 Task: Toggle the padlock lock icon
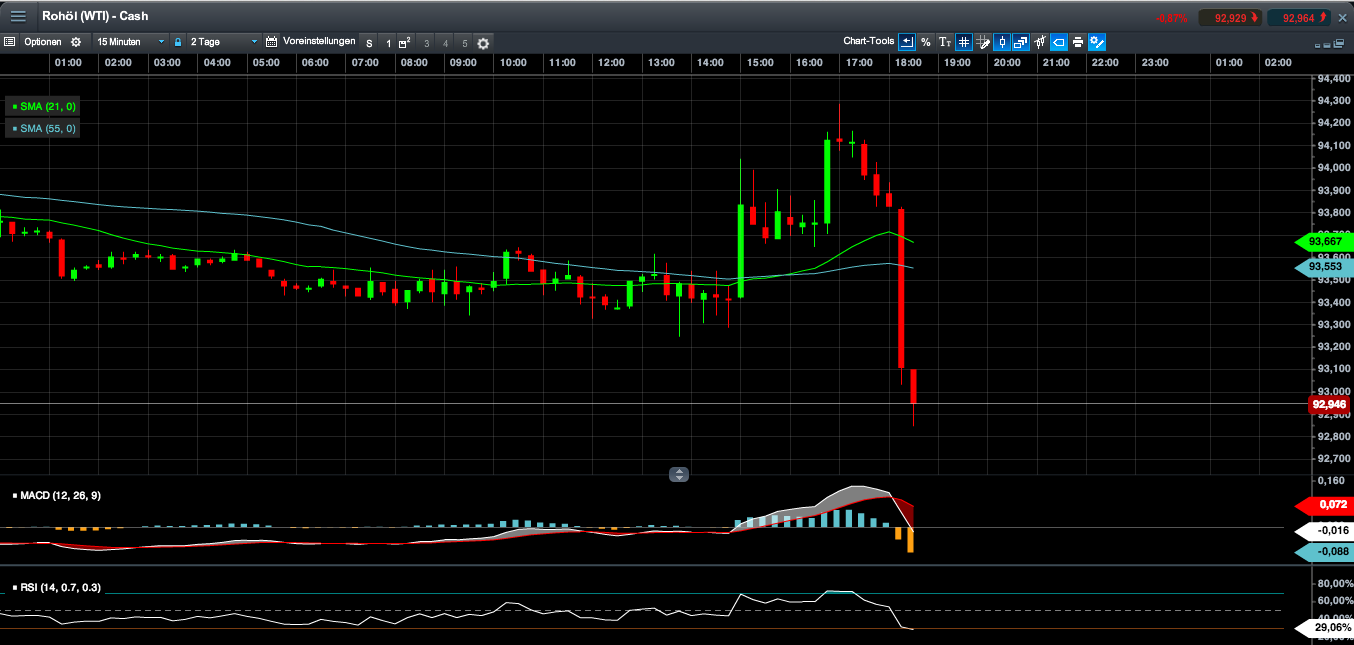point(178,42)
